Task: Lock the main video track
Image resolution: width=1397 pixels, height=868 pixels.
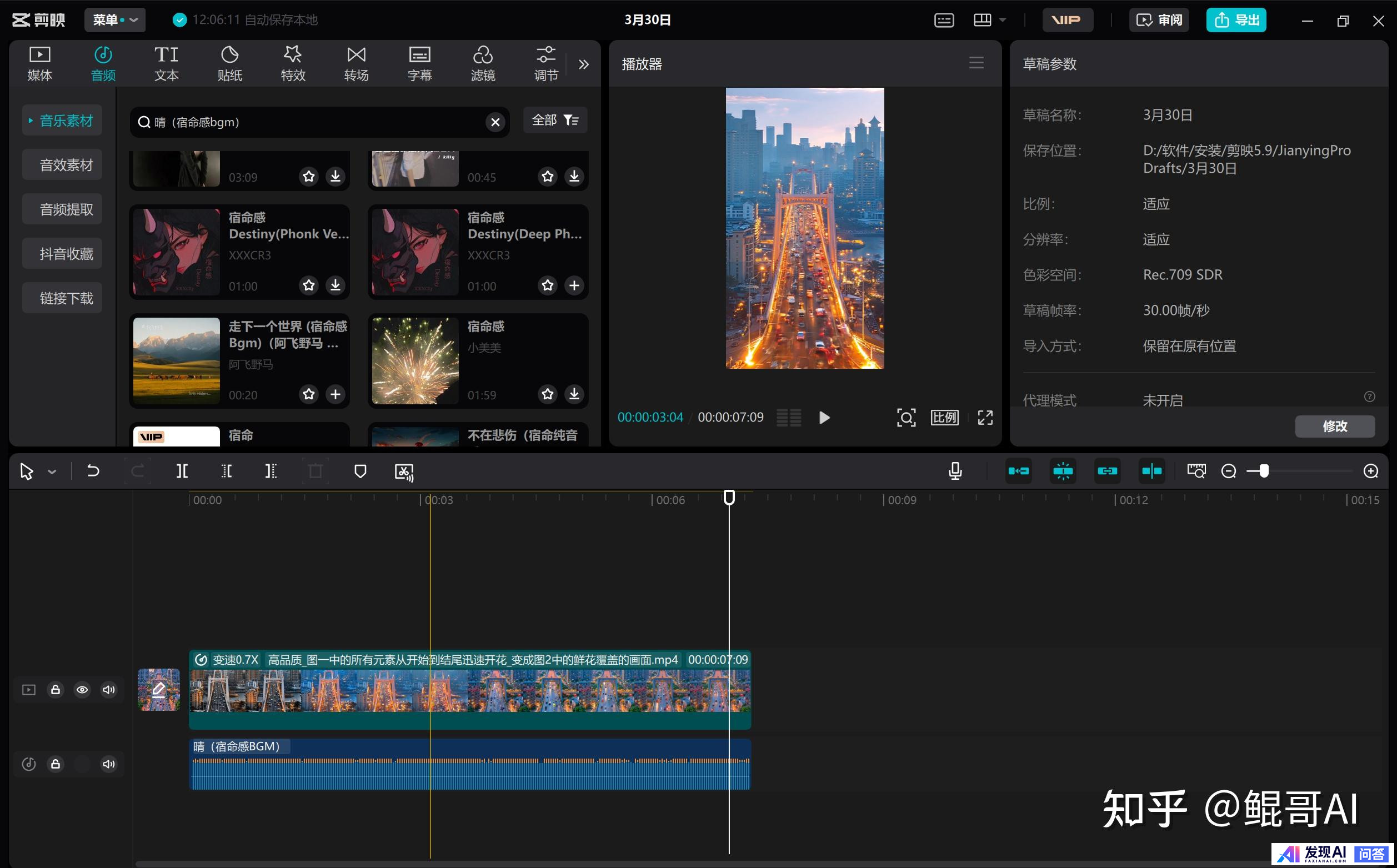Action: point(55,690)
